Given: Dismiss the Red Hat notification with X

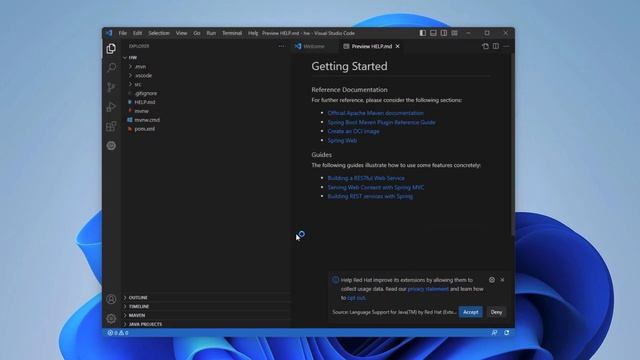Looking at the screenshot, I should 502,280.
